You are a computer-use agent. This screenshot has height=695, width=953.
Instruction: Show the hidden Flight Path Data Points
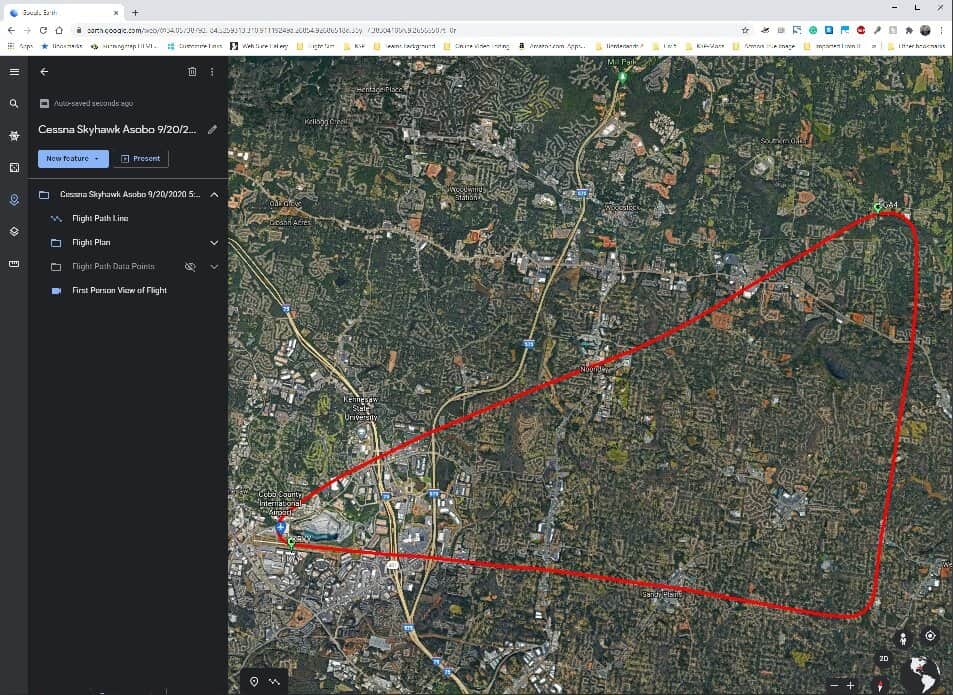click(x=190, y=267)
